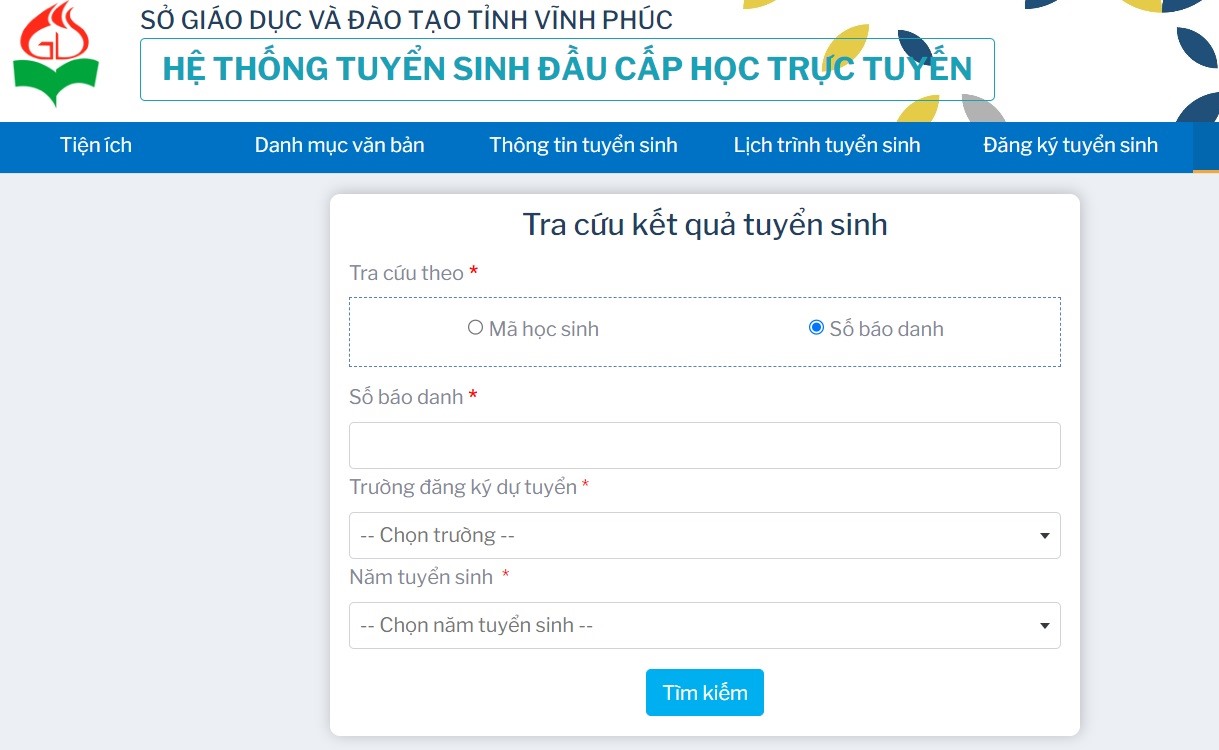Focus the 'Số báo danh' text input field

pos(704,446)
